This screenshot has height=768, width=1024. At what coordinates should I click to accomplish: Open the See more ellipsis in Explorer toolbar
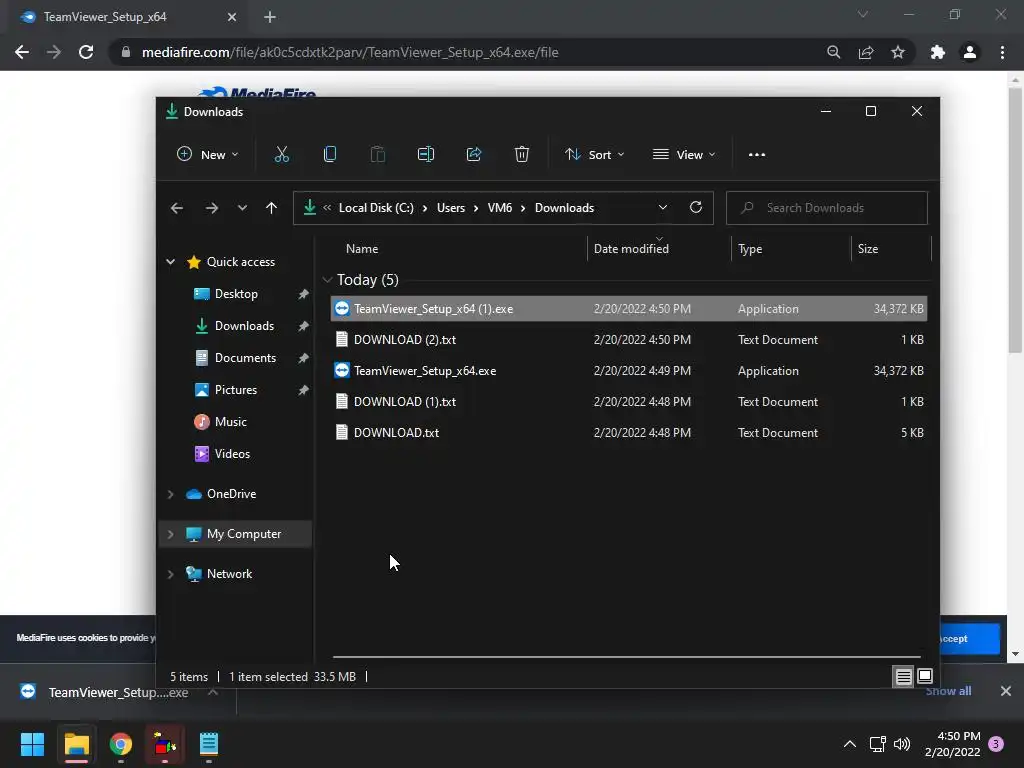[757, 155]
